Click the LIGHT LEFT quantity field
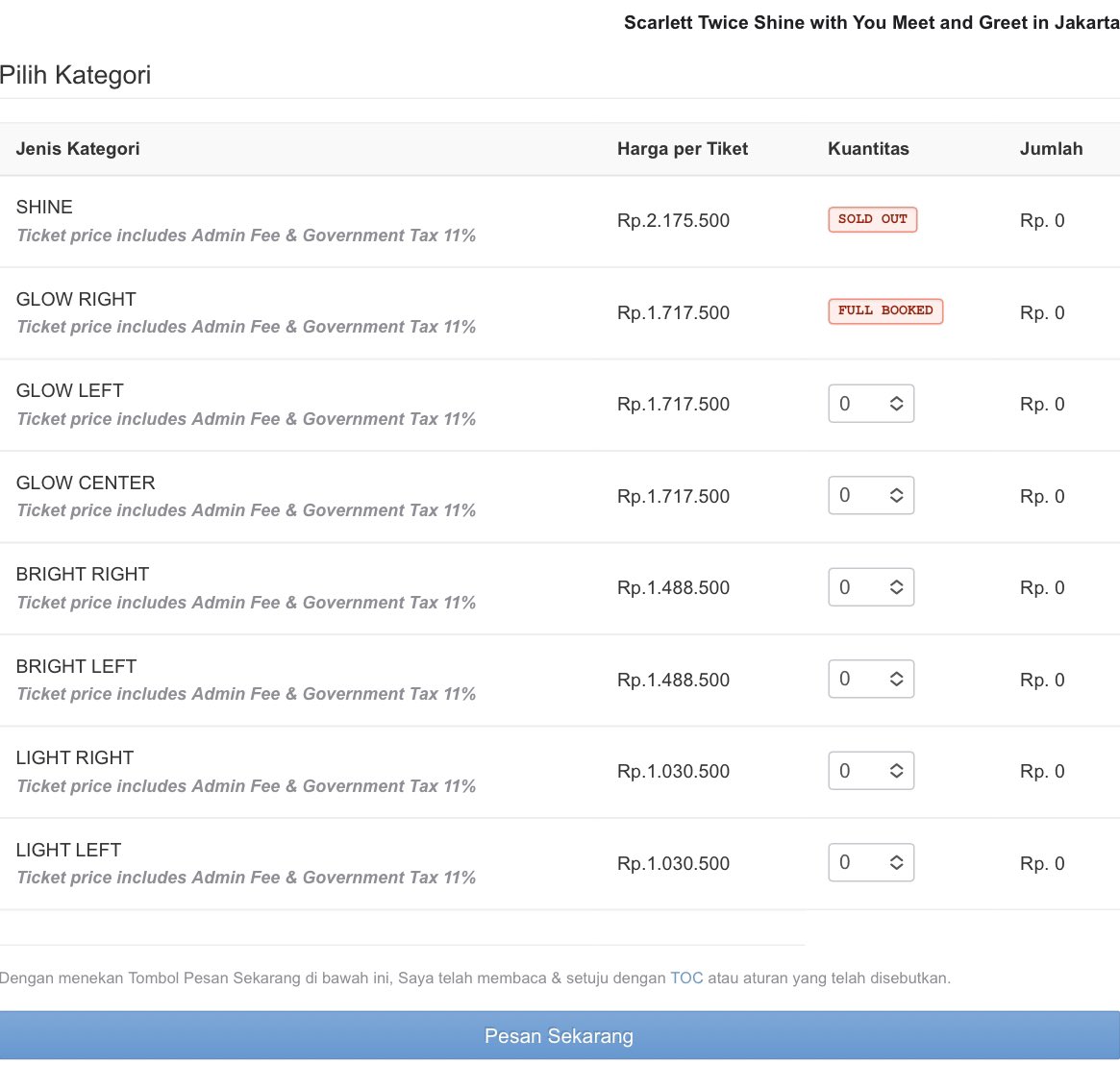 871,862
